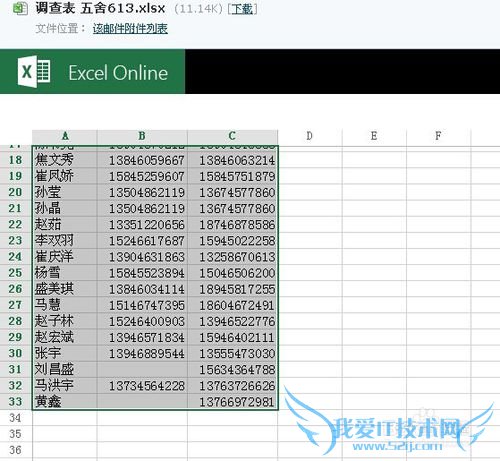Viewport: 500px width, 461px height.
Task: Click the Excel Online title text
Action: coord(118,73)
